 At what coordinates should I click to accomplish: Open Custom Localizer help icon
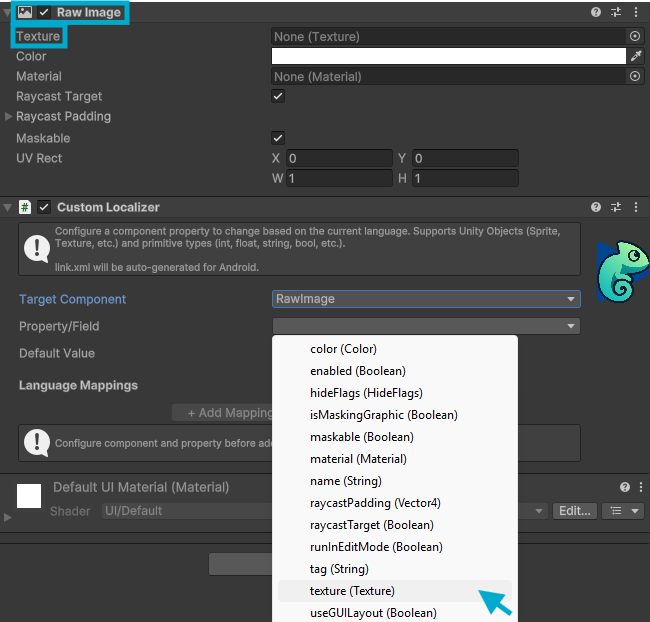pyautogui.click(x=597, y=207)
